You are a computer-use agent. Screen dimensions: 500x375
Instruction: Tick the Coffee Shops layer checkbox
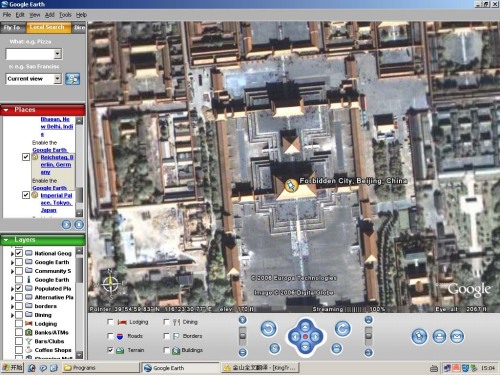(19, 350)
